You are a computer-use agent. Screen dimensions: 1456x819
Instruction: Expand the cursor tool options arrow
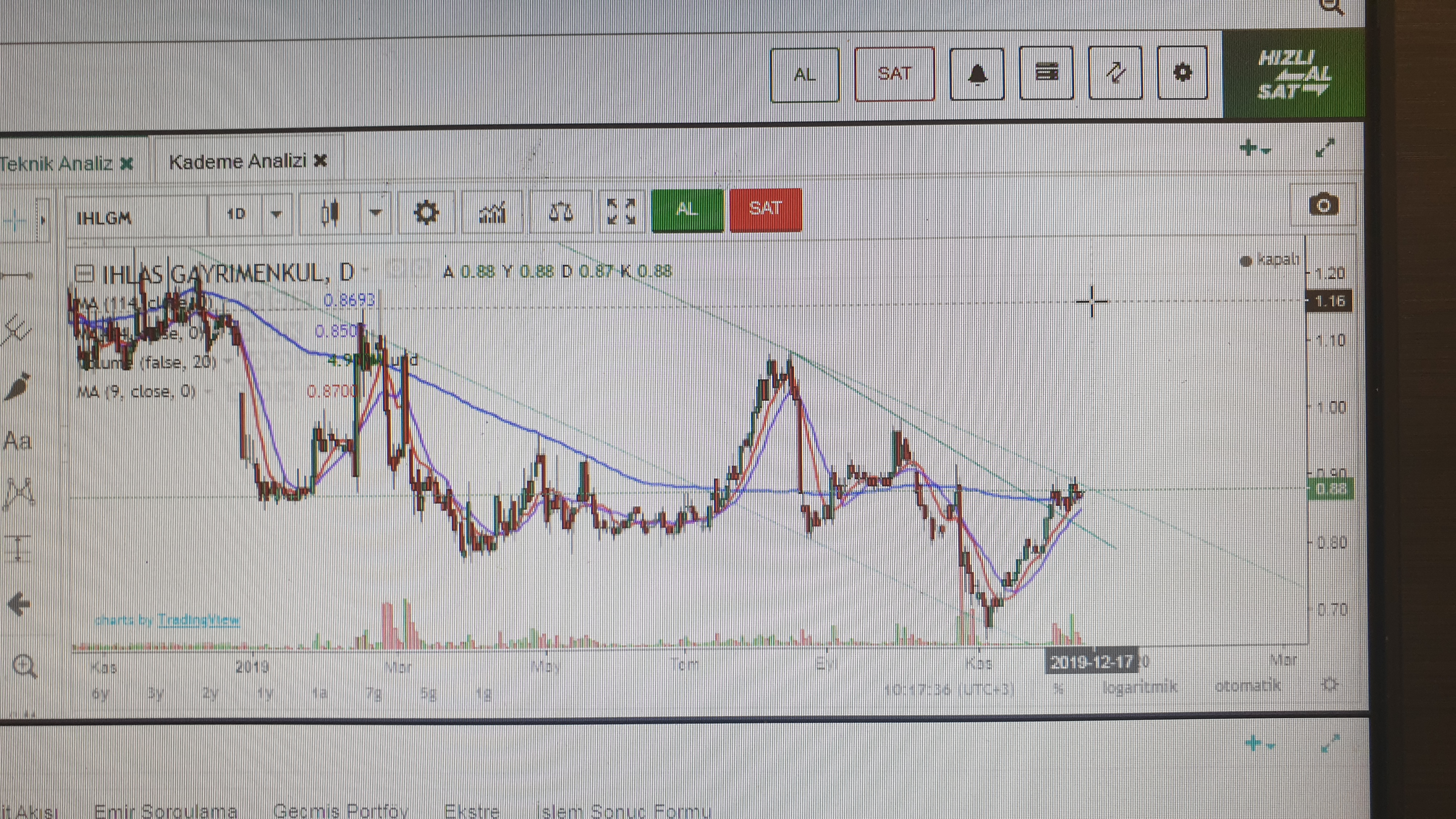tap(44, 220)
